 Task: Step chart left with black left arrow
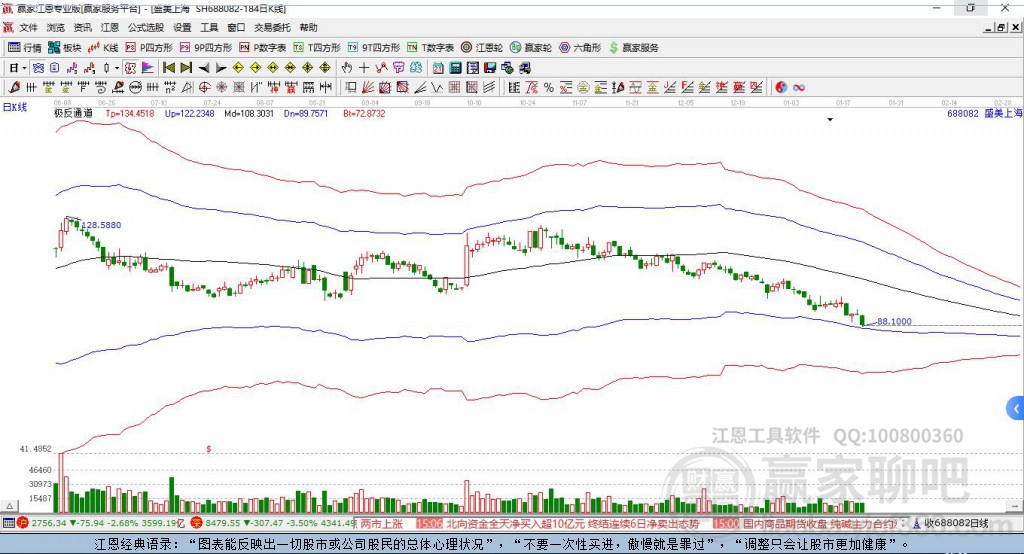pyautogui.click(x=204, y=68)
